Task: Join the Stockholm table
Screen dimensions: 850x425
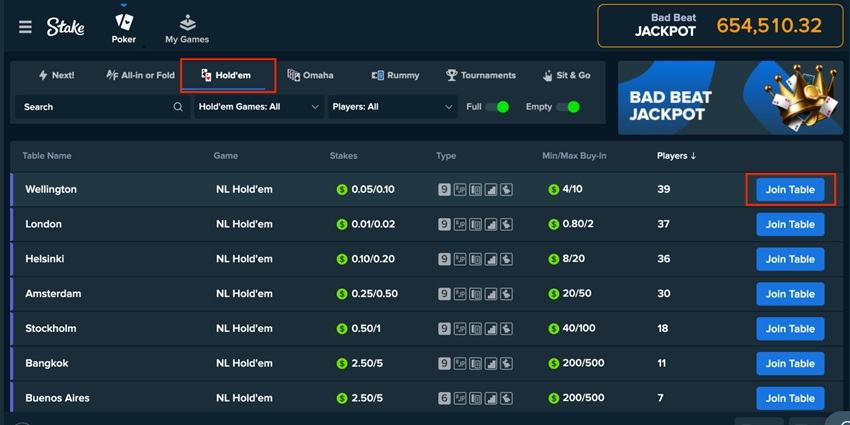Action: coord(790,329)
